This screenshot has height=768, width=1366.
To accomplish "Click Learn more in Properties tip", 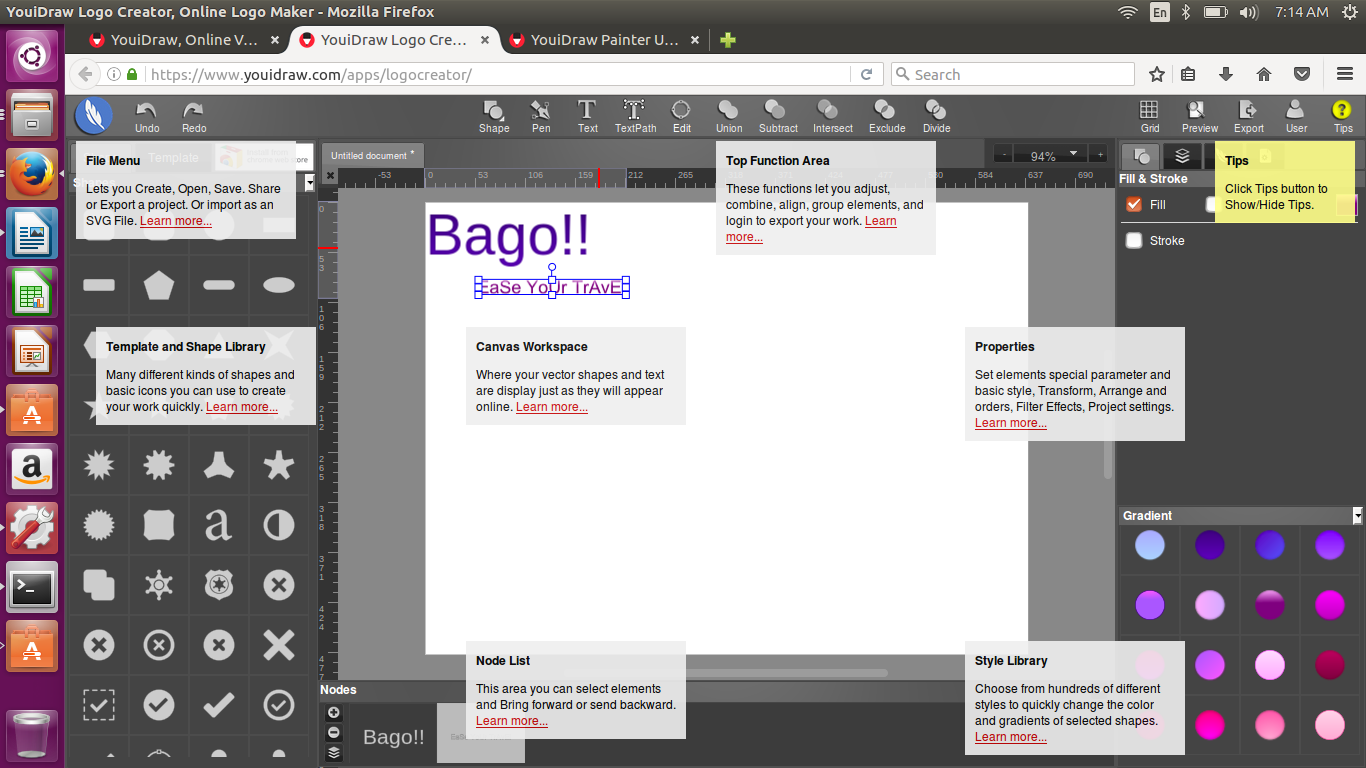I will pos(1011,423).
